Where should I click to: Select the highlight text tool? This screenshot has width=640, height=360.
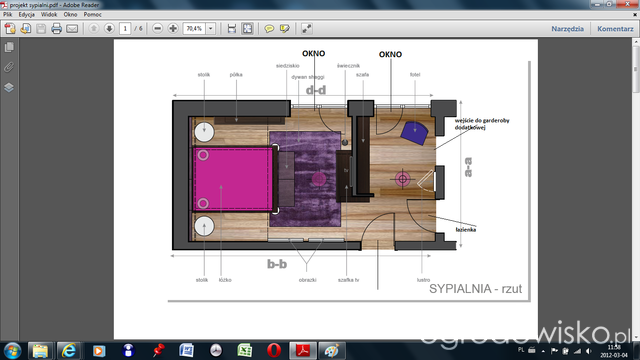pos(284,29)
